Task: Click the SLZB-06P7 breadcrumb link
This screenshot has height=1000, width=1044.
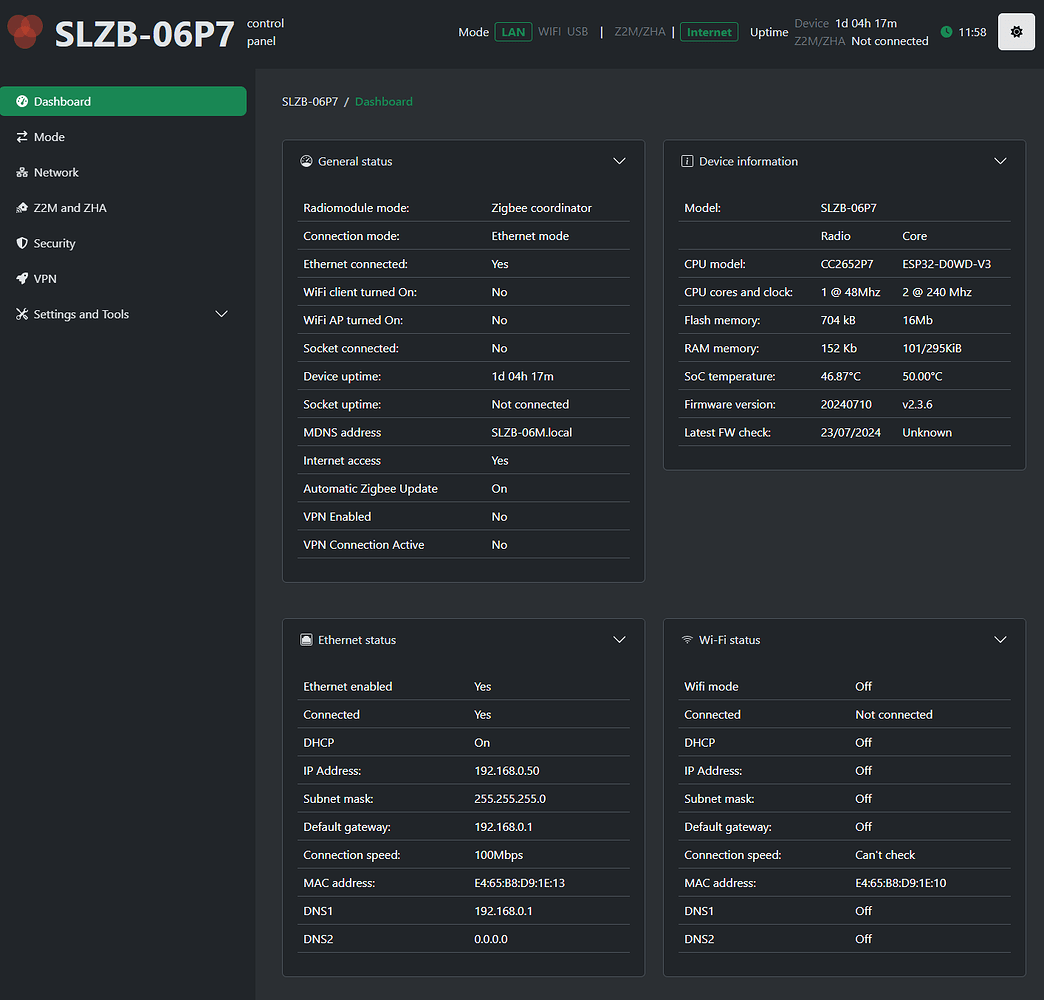Action: tap(310, 101)
